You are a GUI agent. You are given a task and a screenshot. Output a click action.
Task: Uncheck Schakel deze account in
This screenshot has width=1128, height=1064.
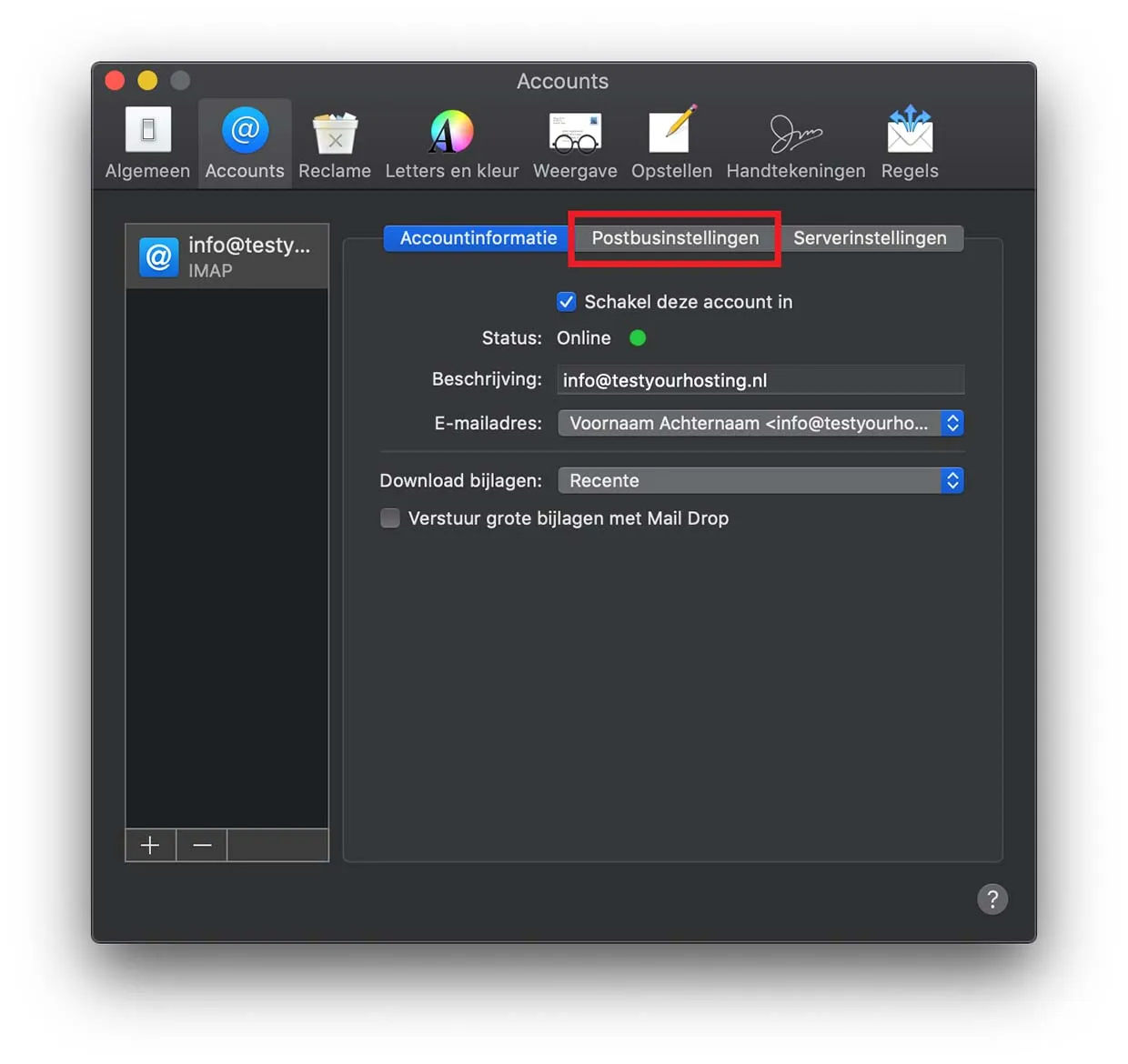click(566, 302)
